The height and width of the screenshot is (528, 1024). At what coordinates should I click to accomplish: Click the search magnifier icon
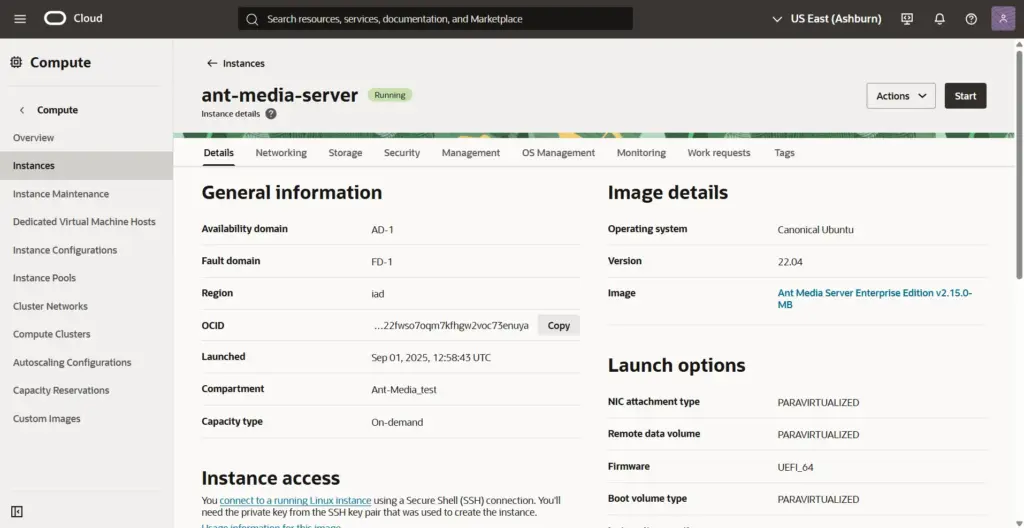252,19
